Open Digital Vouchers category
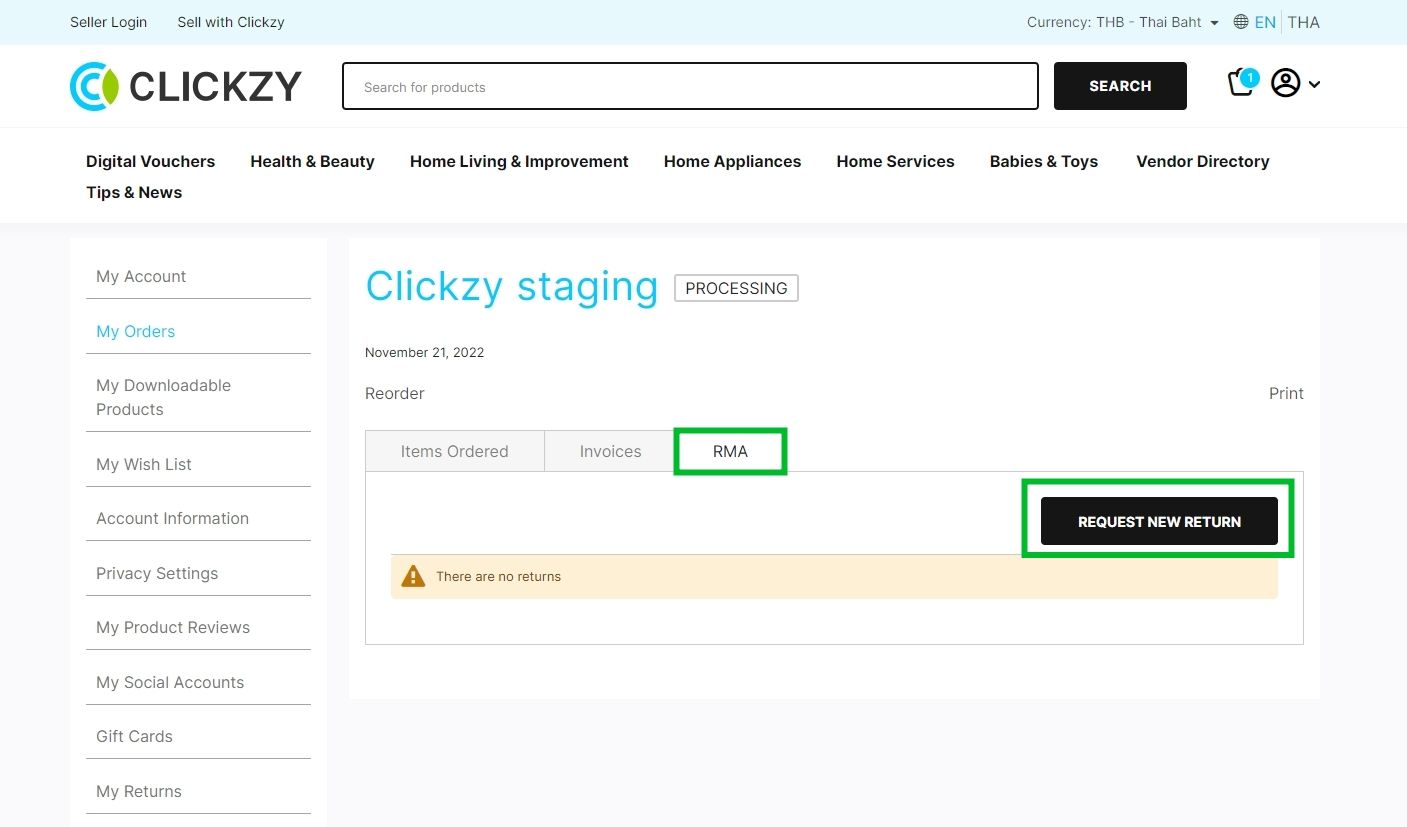 pos(150,161)
